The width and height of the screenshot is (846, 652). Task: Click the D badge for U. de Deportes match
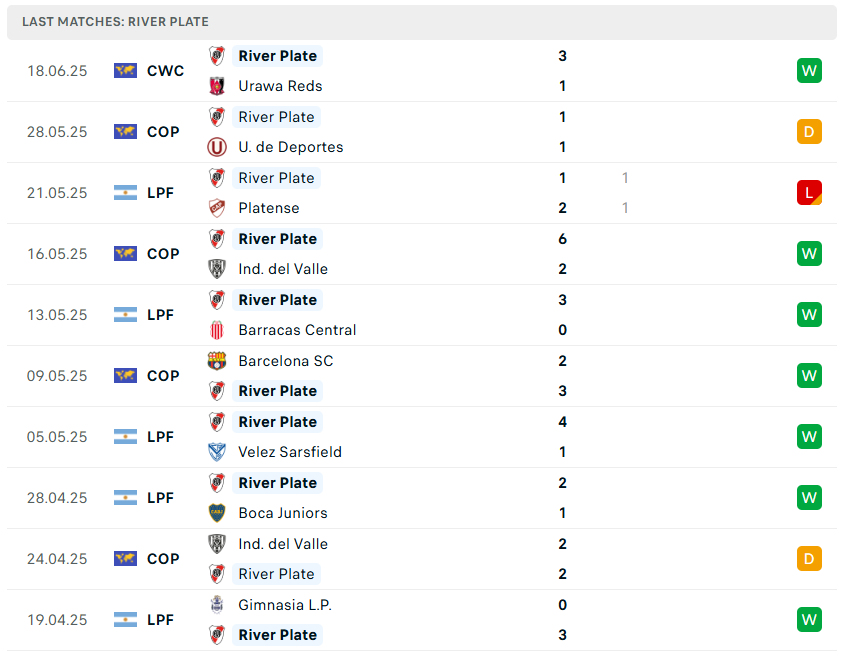(x=809, y=132)
